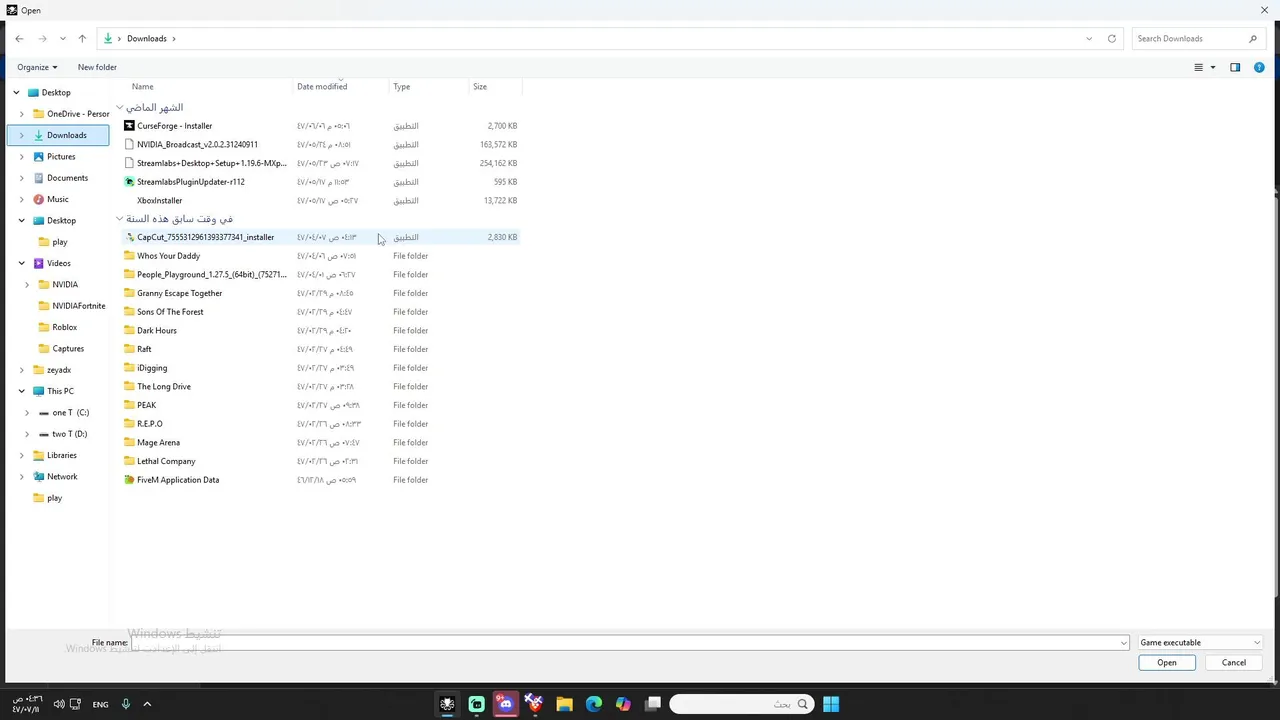This screenshot has height=720, width=1280.
Task: Open the view options dropdown arrow
Action: click(x=1213, y=67)
